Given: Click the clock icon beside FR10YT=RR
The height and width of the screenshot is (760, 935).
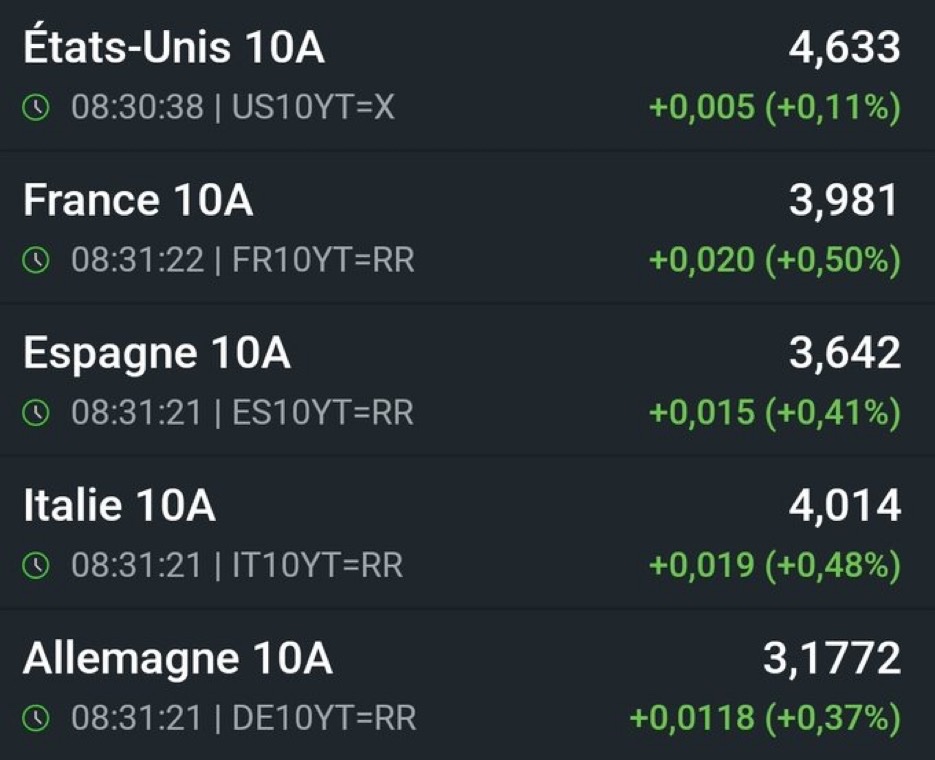Looking at the screenshot, I should click(x=36, y=260).
